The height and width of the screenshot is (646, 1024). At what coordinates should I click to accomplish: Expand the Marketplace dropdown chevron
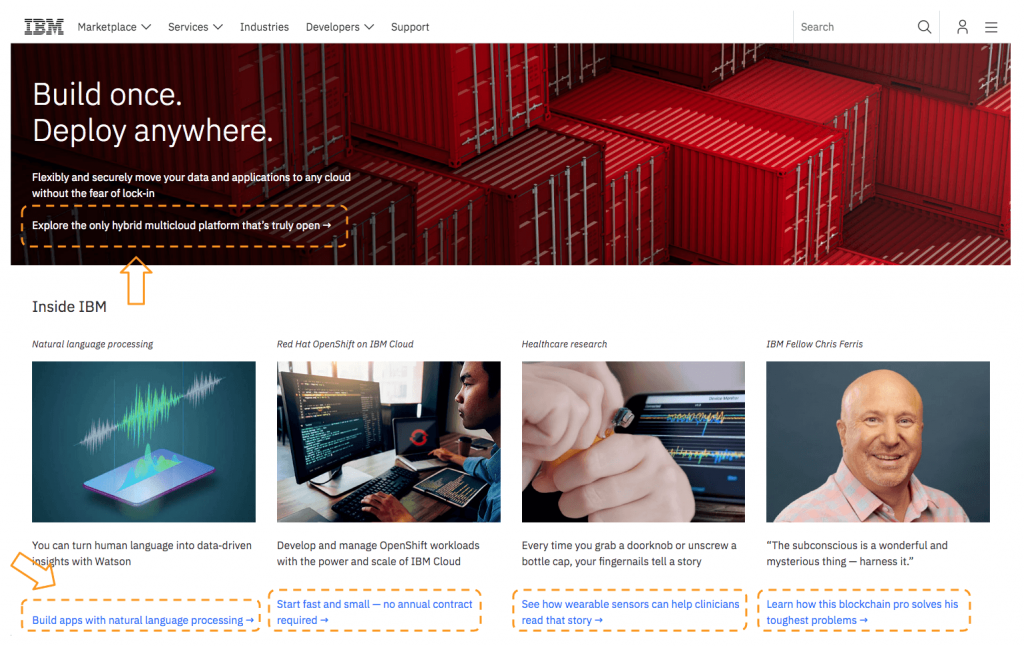click(x=146, y=27)
